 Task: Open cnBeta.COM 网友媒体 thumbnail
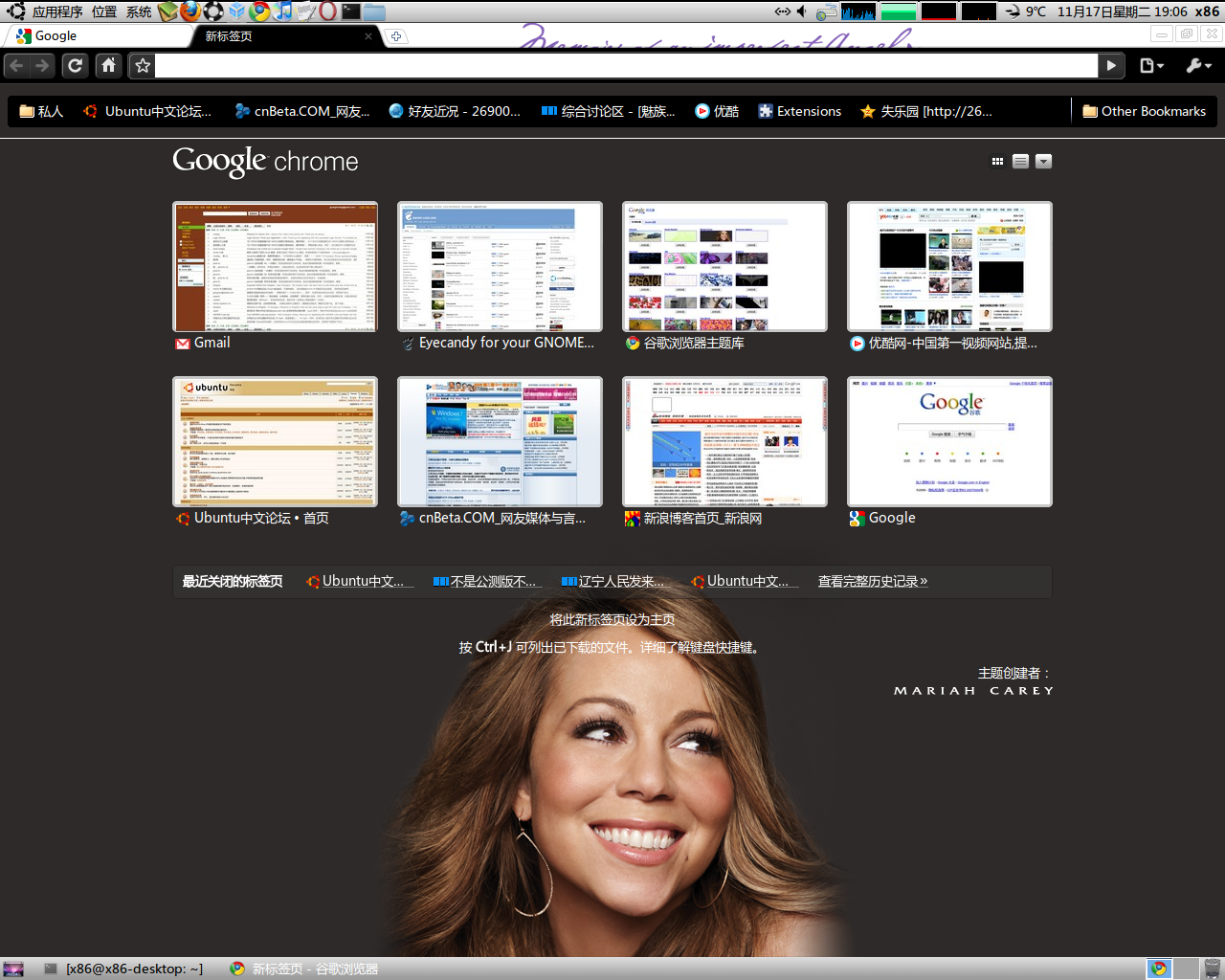pyautogui.click(x=500, y=442)
